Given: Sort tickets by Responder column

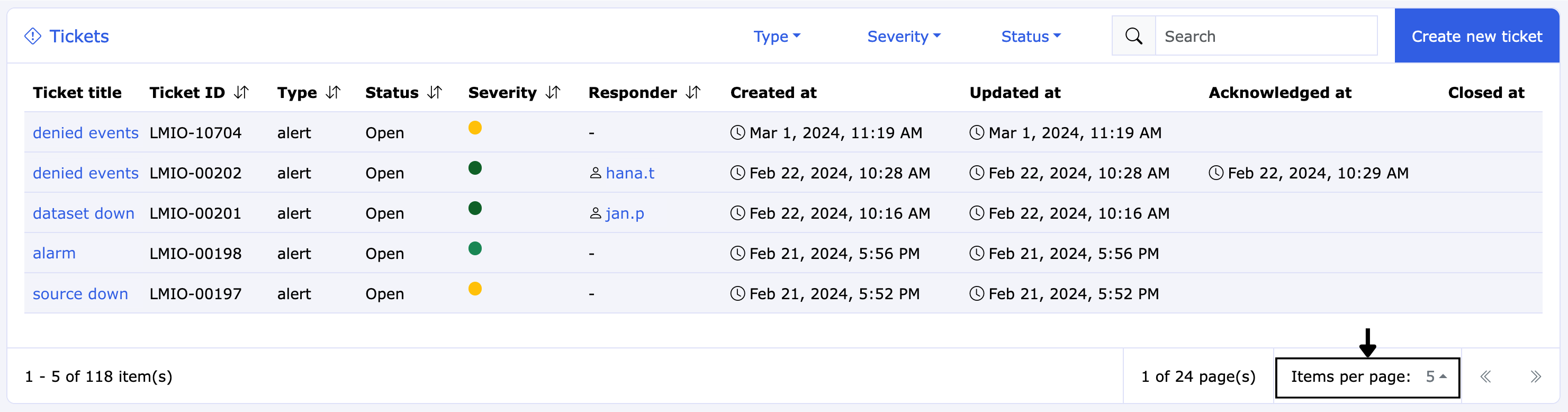Looking at the screenshot, I should click(693, 93).
